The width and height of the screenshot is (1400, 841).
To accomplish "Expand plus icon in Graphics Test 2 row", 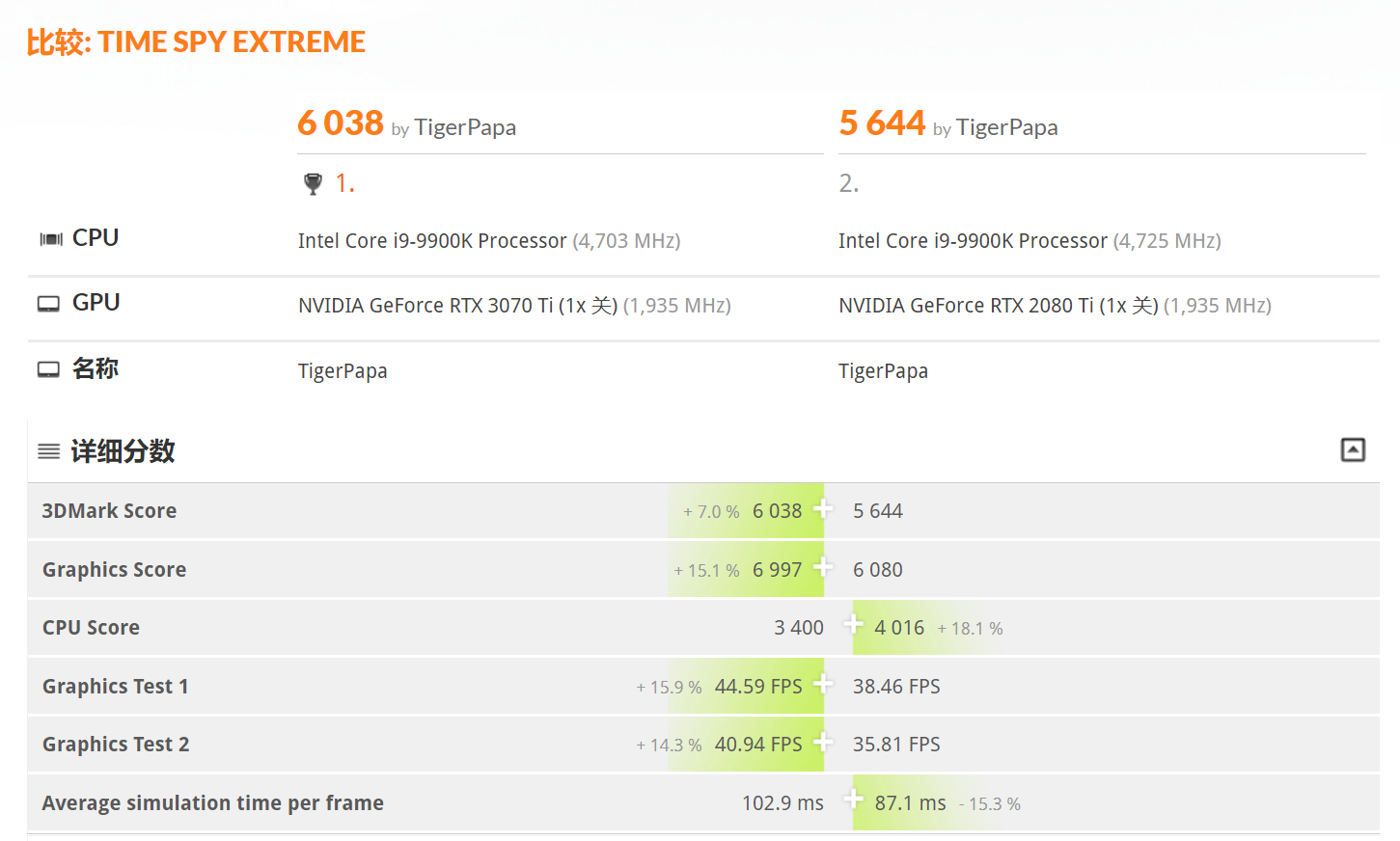I will 823,742.
